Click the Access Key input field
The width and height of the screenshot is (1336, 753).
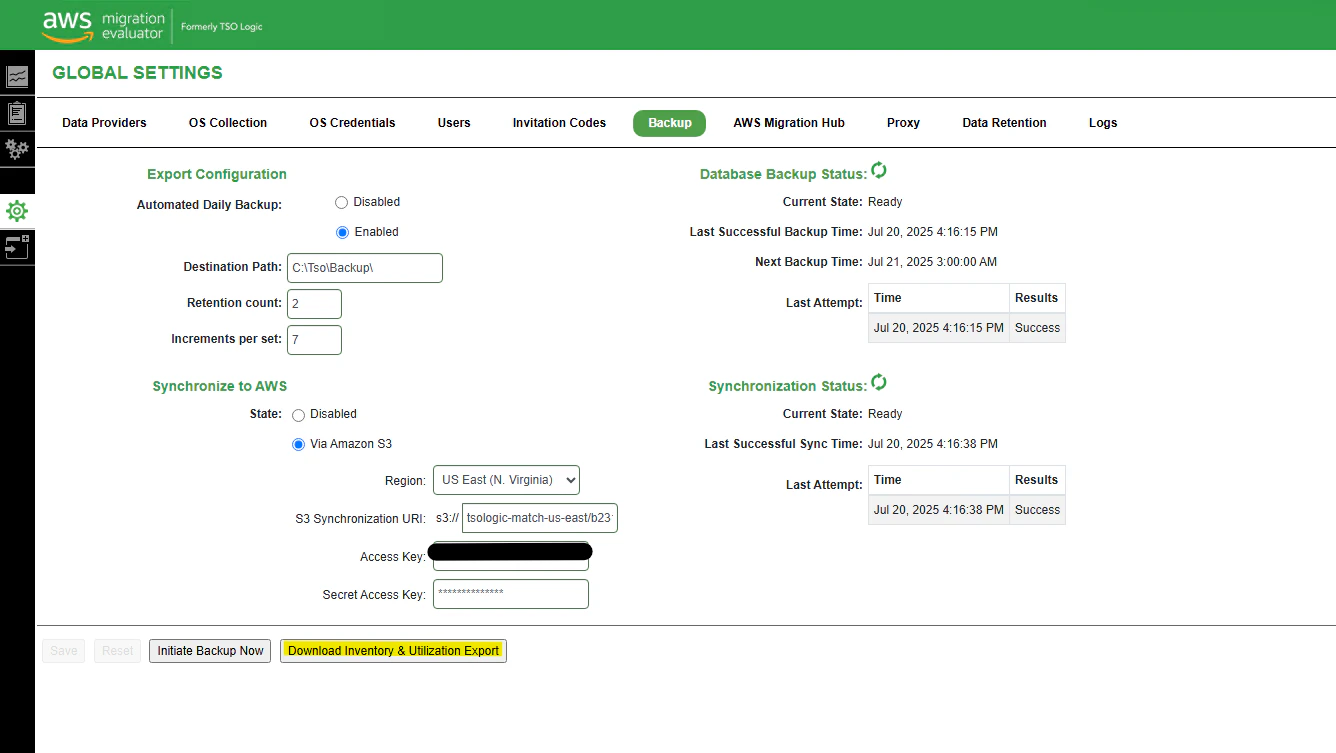[510, 557]
